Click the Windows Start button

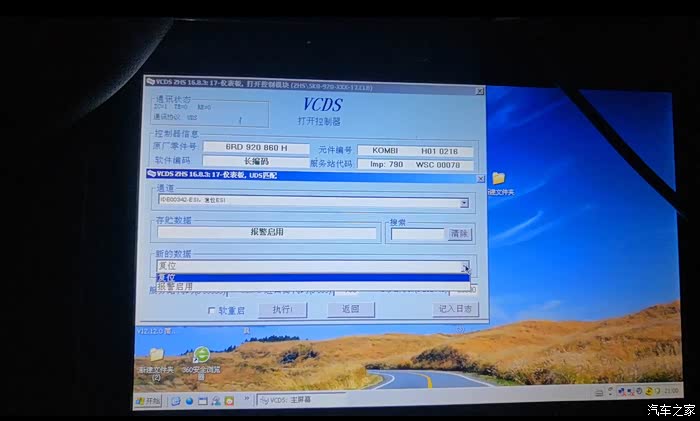[148, 400]
